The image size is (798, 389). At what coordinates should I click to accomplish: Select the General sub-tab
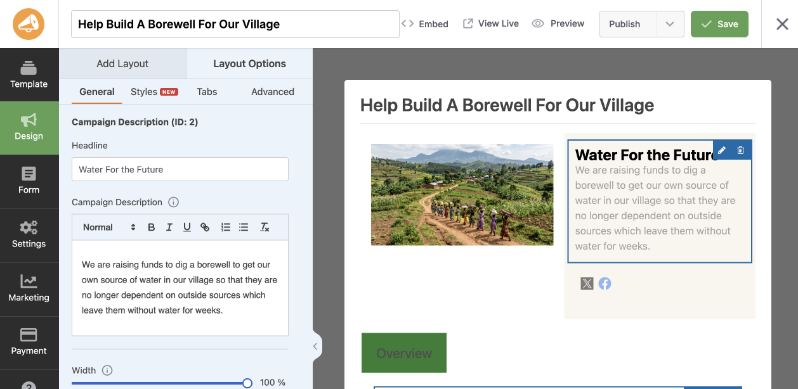[x=97, y=92]
